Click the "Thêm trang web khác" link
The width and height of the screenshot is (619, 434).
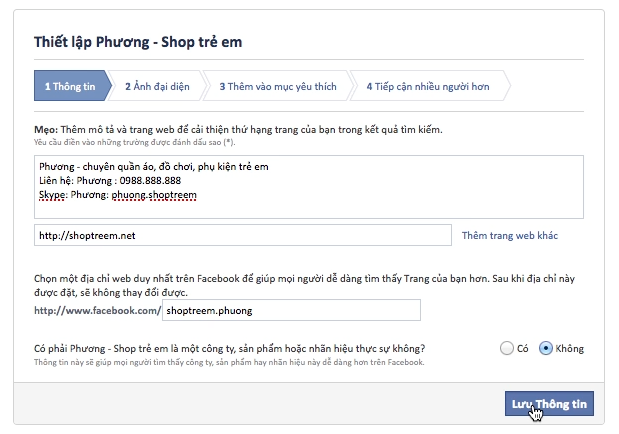510,235
